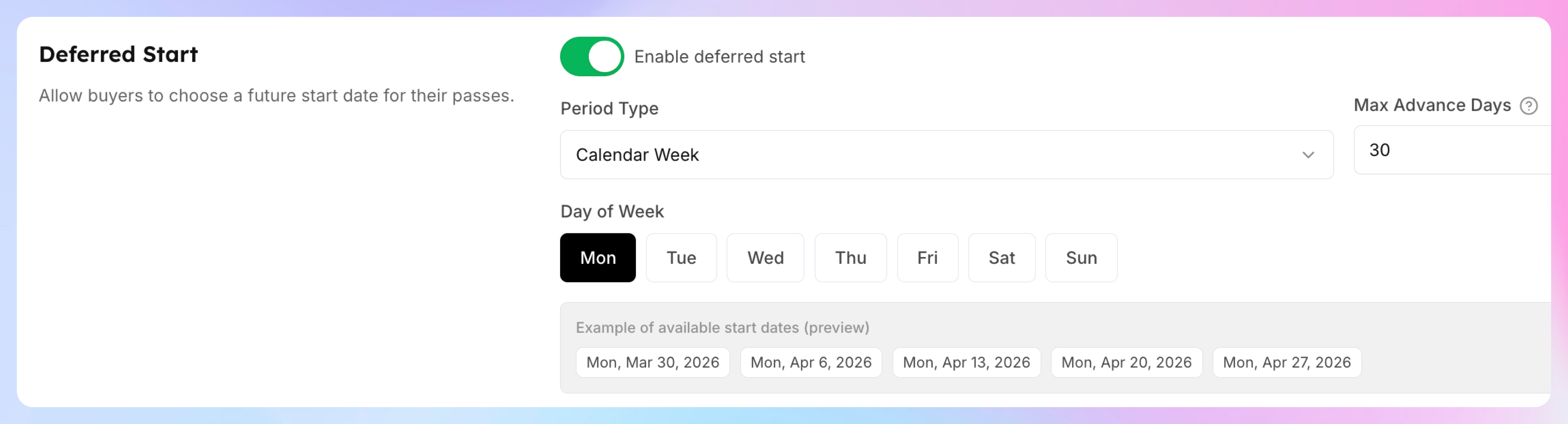Open the Calendar Week period type dropdown

pyautogui.click(x=947, y=154)
